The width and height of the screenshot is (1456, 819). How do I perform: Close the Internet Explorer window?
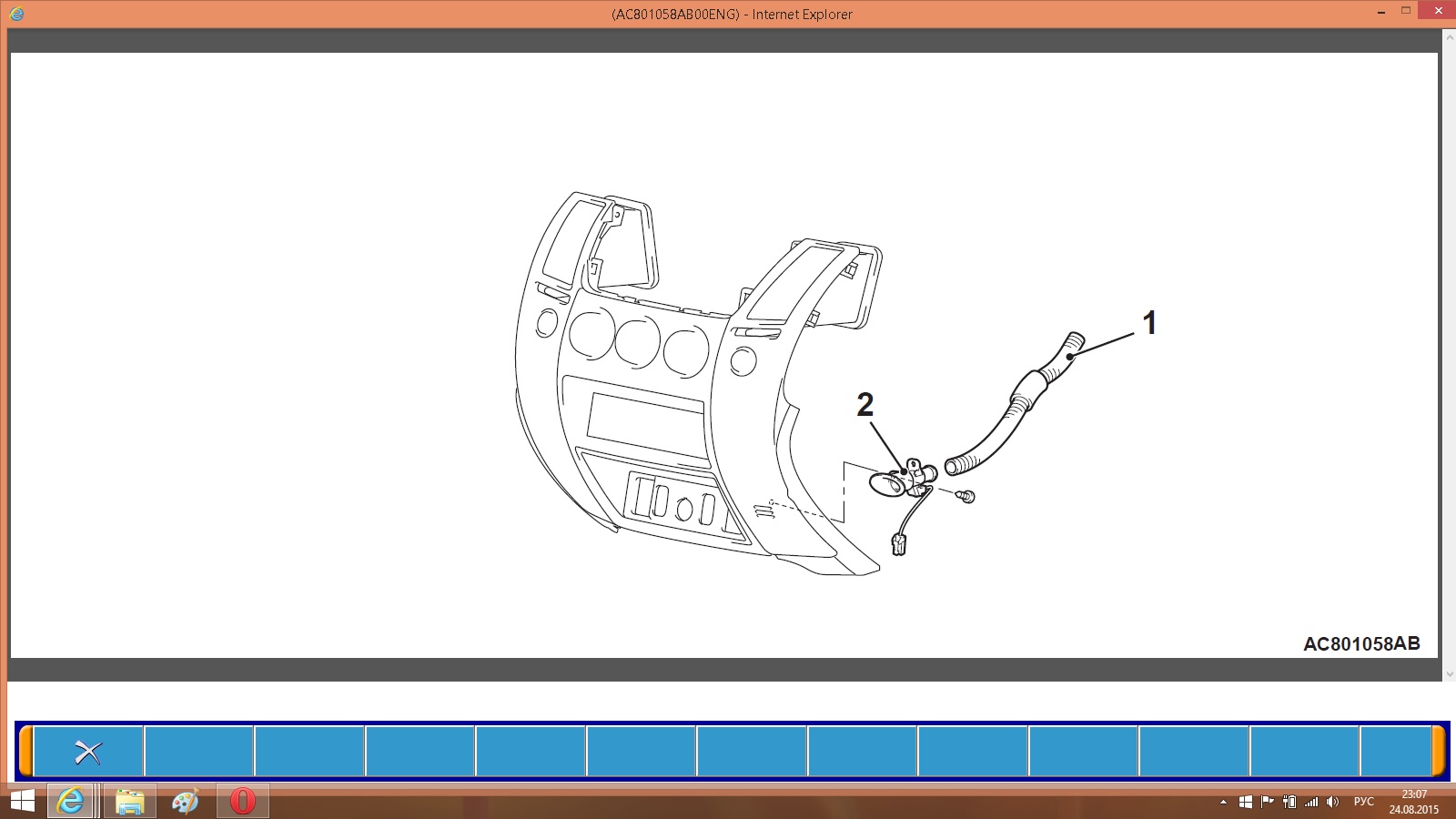(1437, 12)
